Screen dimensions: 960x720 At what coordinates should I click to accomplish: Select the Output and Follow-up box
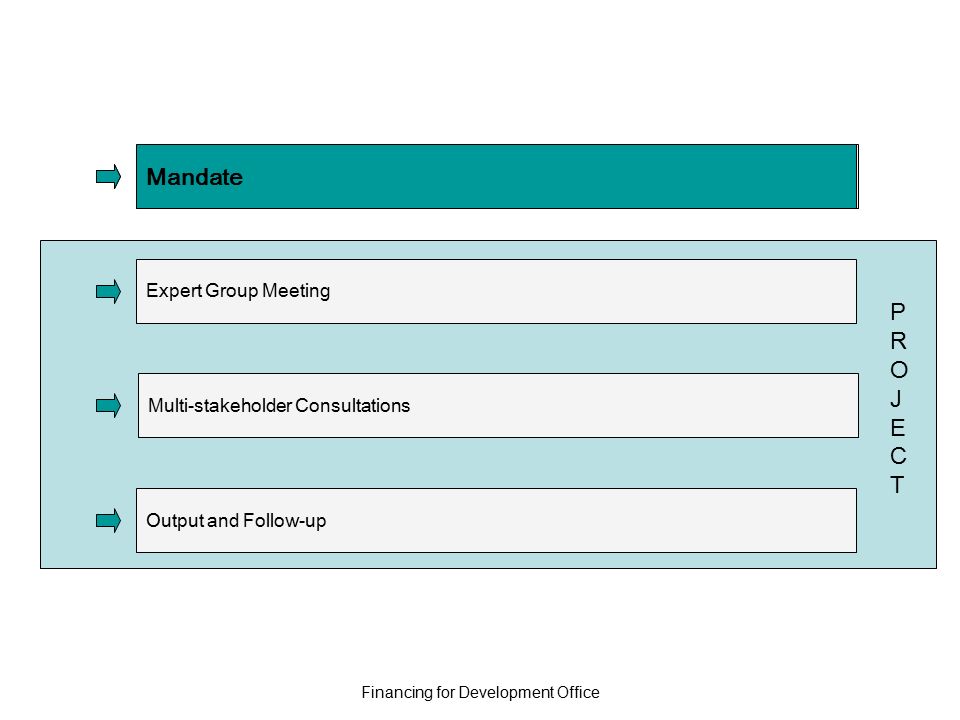[496, 520]
